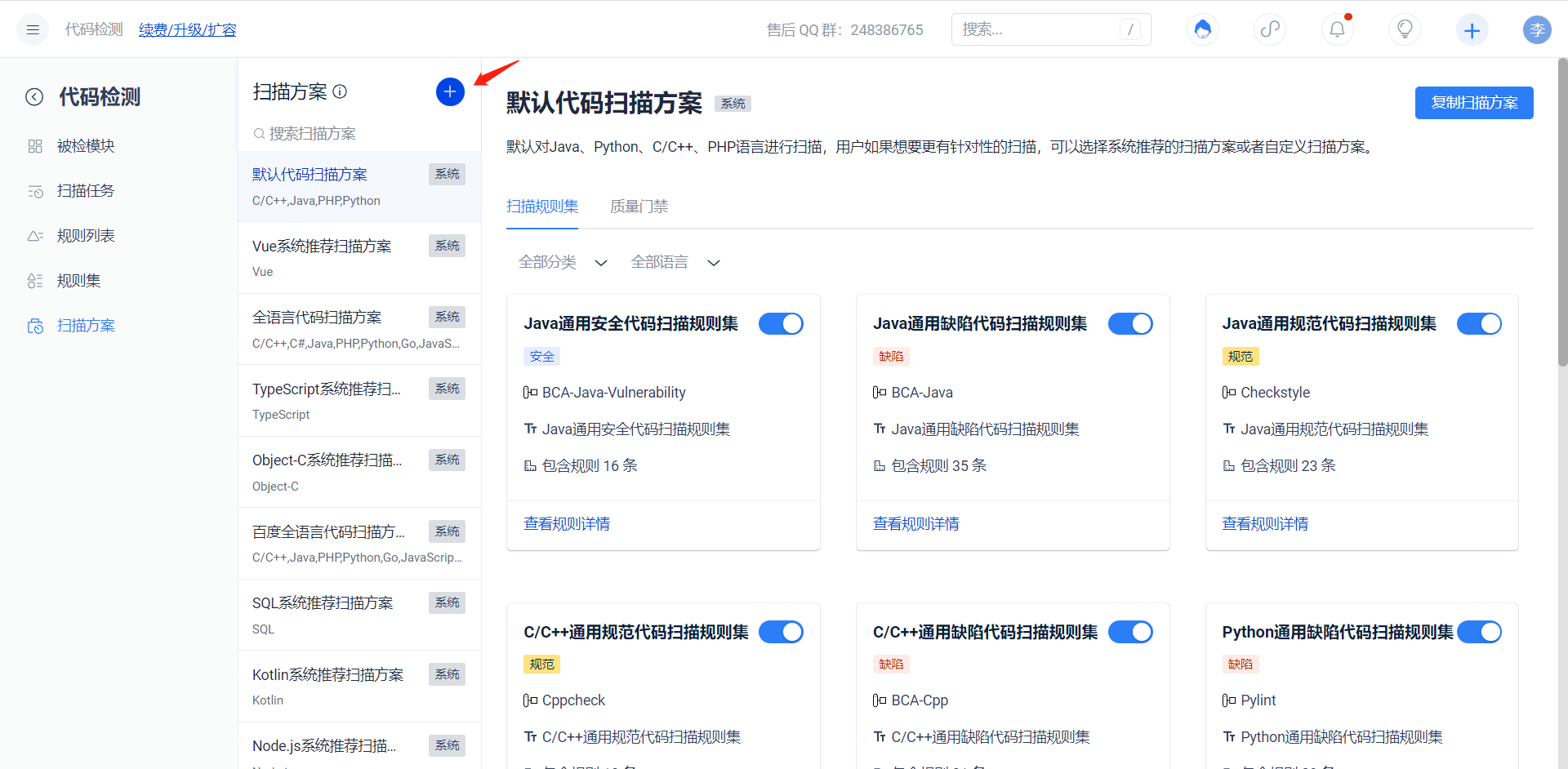Viewport: 1568px width, 769px height.
Task: Open 扫描任务 in the sidebar
Action: click(86, 191)
